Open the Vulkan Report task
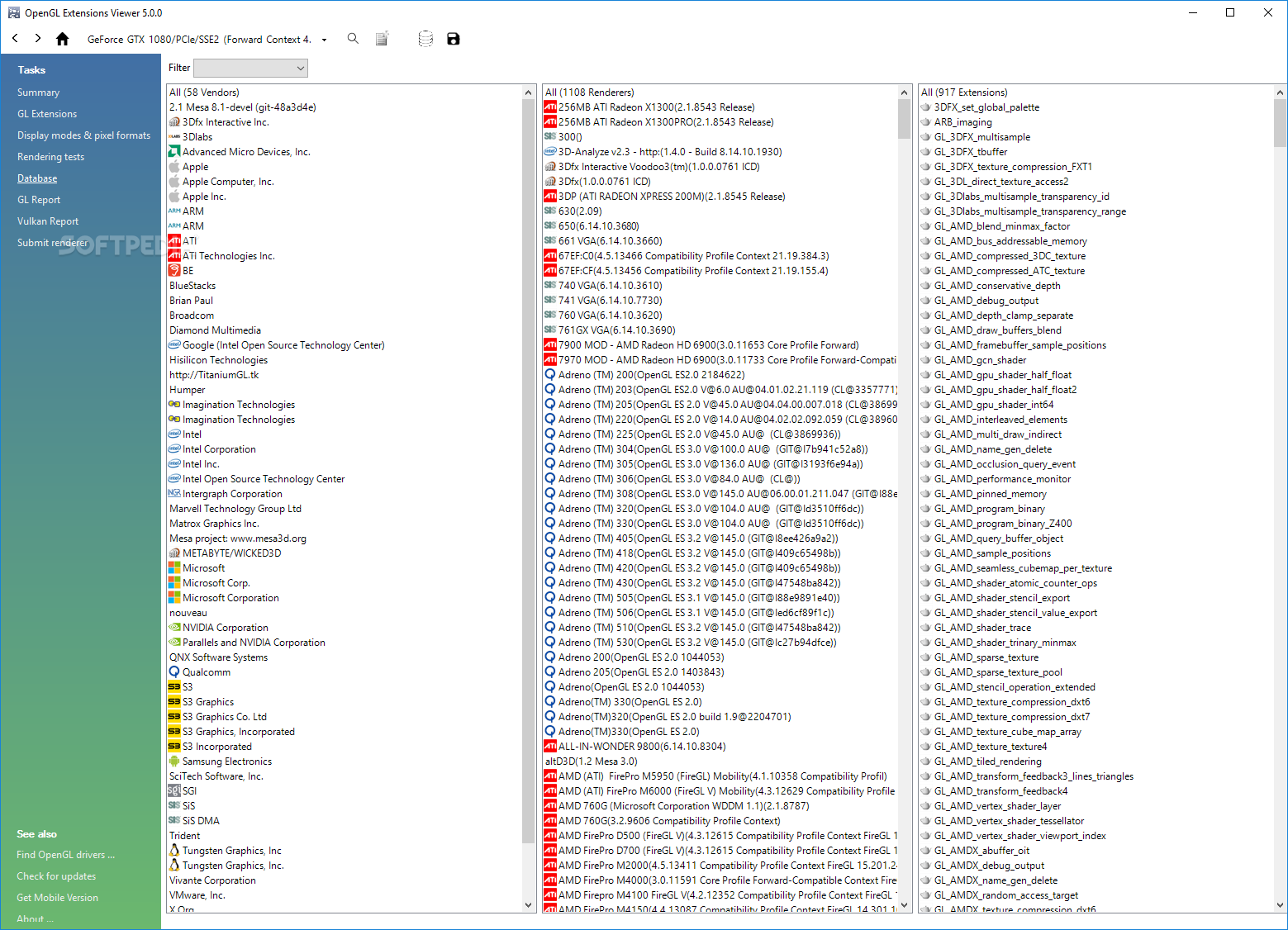Screen dimensions: 1288x930 [x=48, y=221]
